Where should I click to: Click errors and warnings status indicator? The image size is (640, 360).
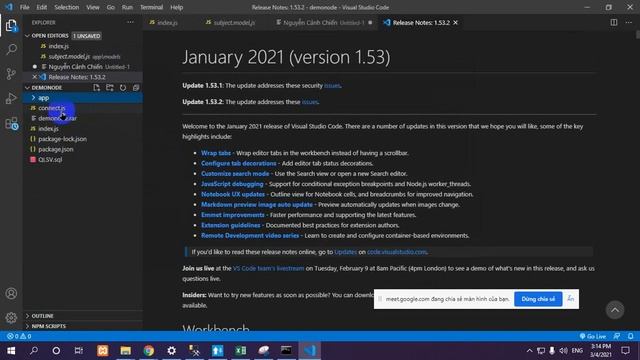[19, 336]
